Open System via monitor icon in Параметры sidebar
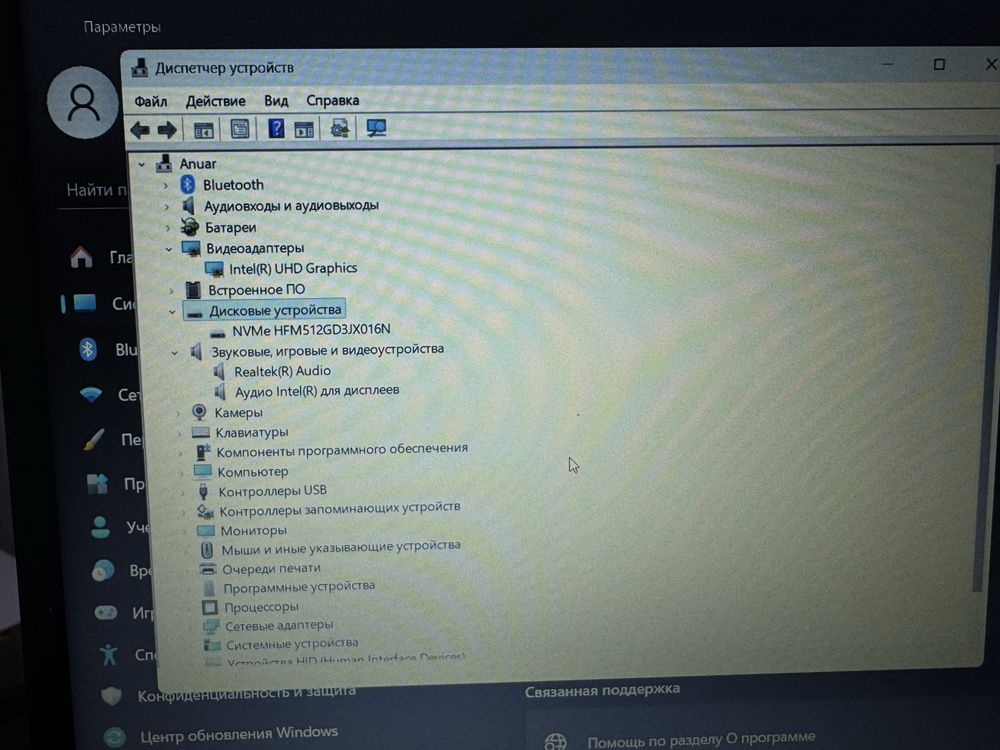Image resolution: width=1000 pixels, height=750 pixels. point(85,303)
